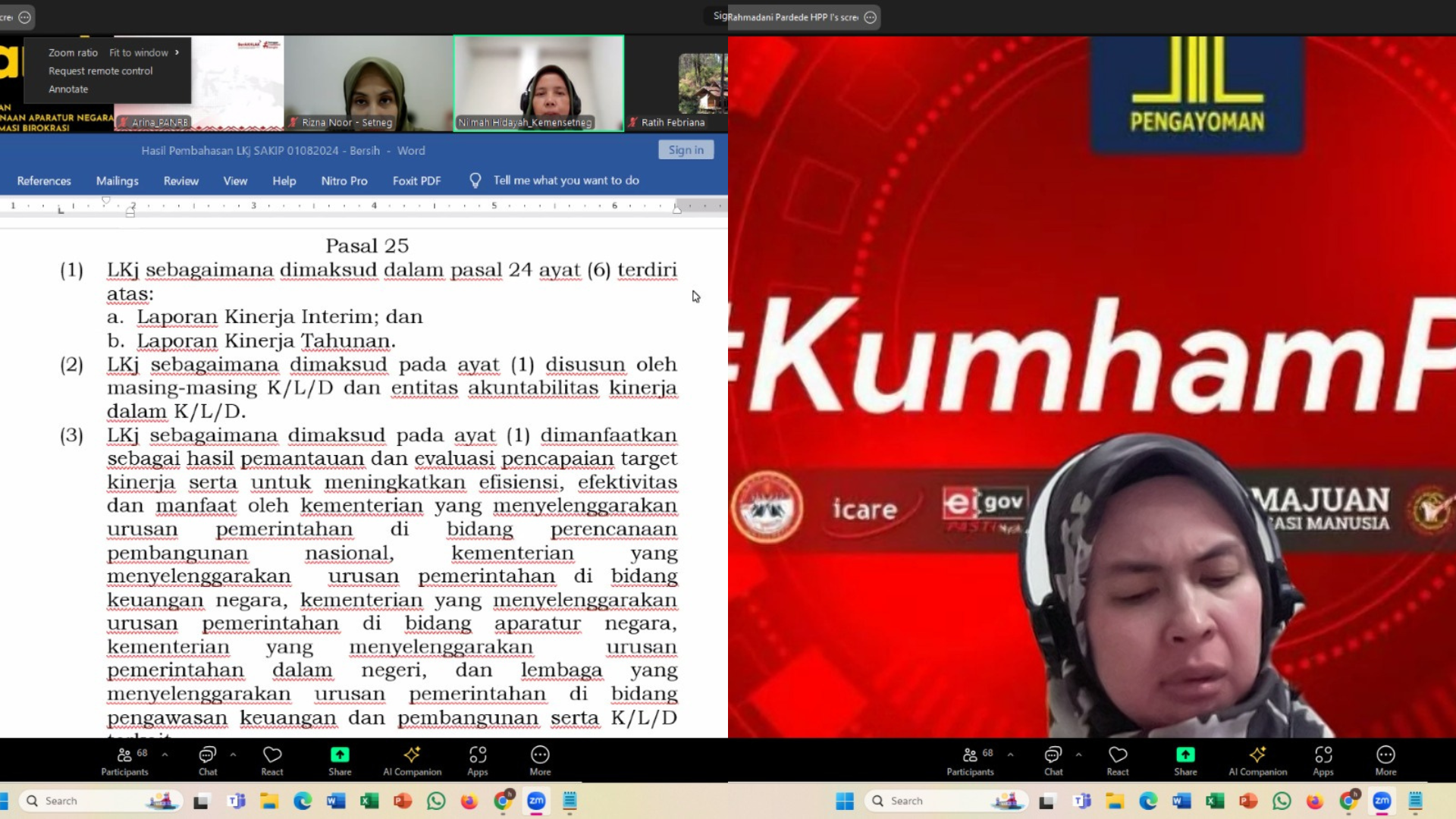
Task: Select Ni'mah Hidayah_Kemensetneg video thumbnail
Action: tap(539, 83)
